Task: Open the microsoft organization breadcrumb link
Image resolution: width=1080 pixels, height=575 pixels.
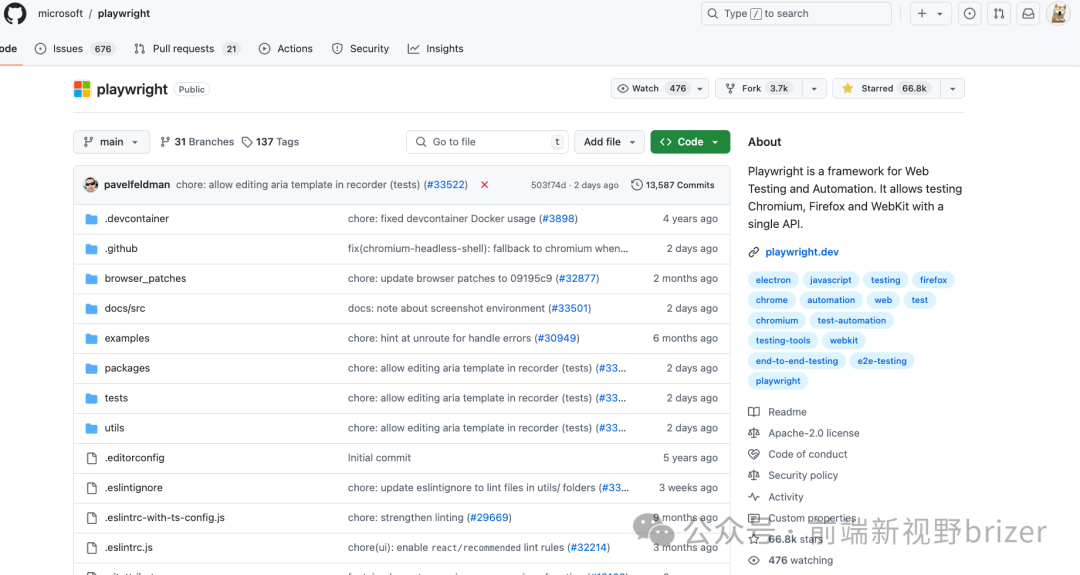Action: [x=61, y=14]
